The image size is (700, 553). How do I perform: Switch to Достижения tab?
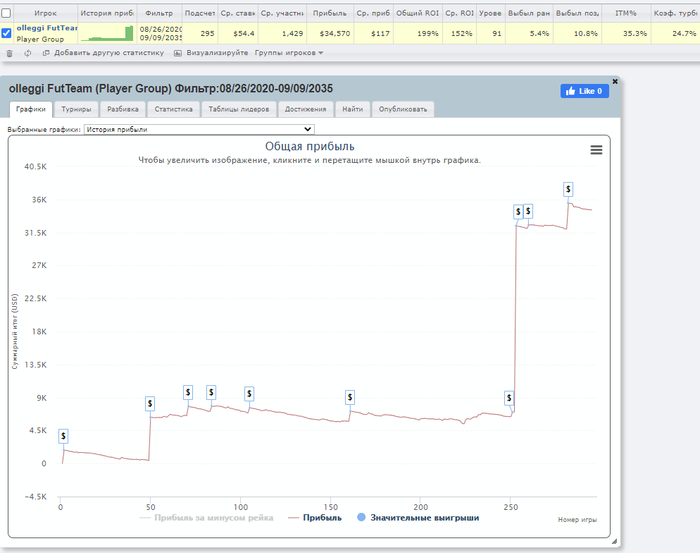coord(305,109)
